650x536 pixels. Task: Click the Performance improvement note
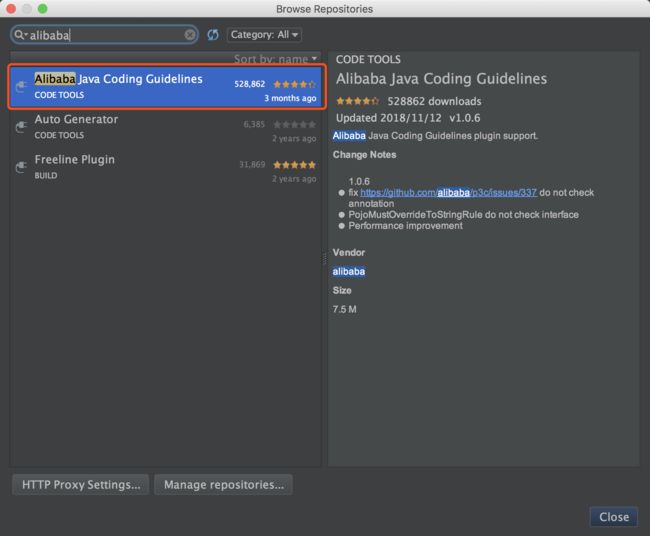tap(405, 226)
